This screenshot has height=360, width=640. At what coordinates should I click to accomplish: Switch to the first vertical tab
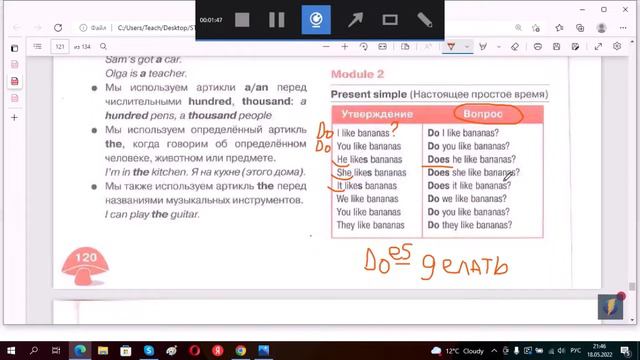coord(14,64)
